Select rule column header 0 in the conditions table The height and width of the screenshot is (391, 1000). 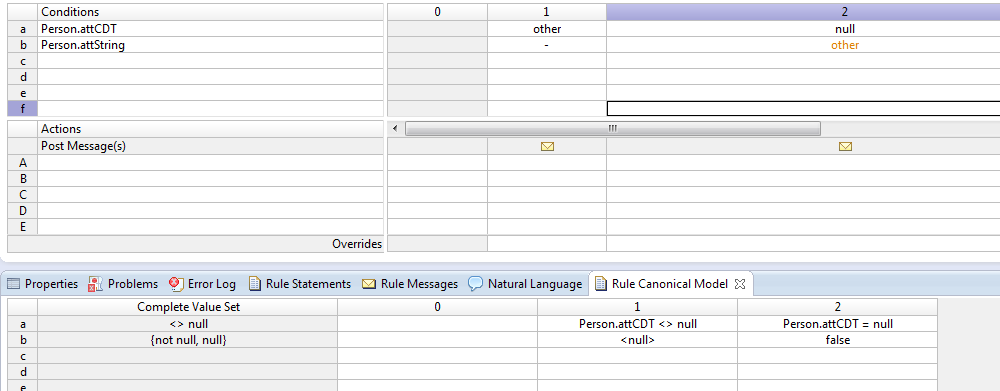pos(438,12)
